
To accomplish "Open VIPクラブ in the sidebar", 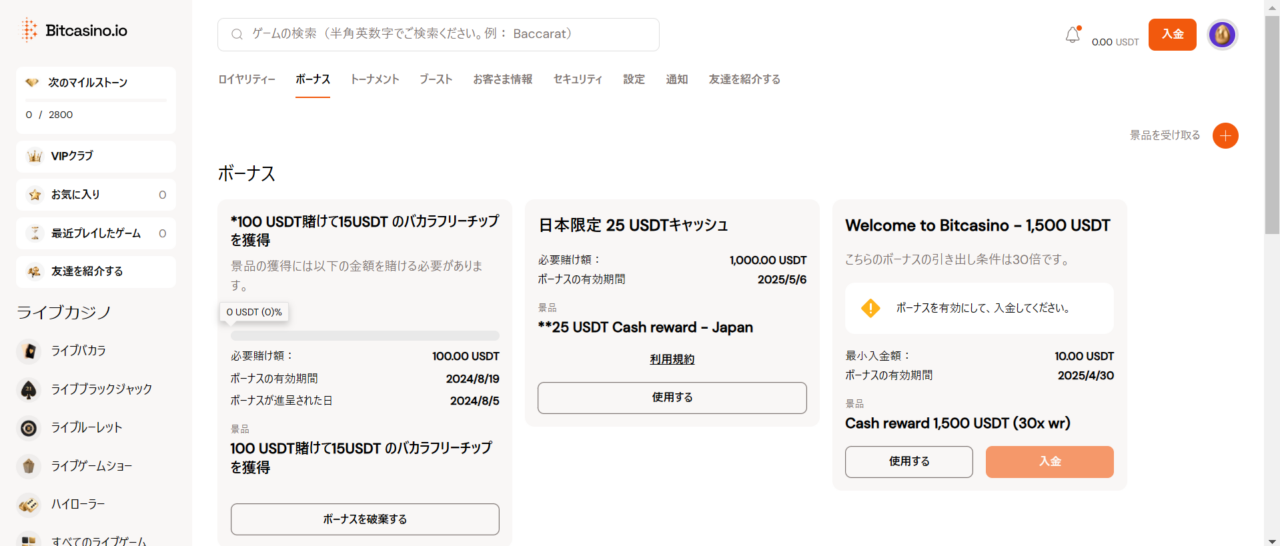I will (x=96, y=156).
